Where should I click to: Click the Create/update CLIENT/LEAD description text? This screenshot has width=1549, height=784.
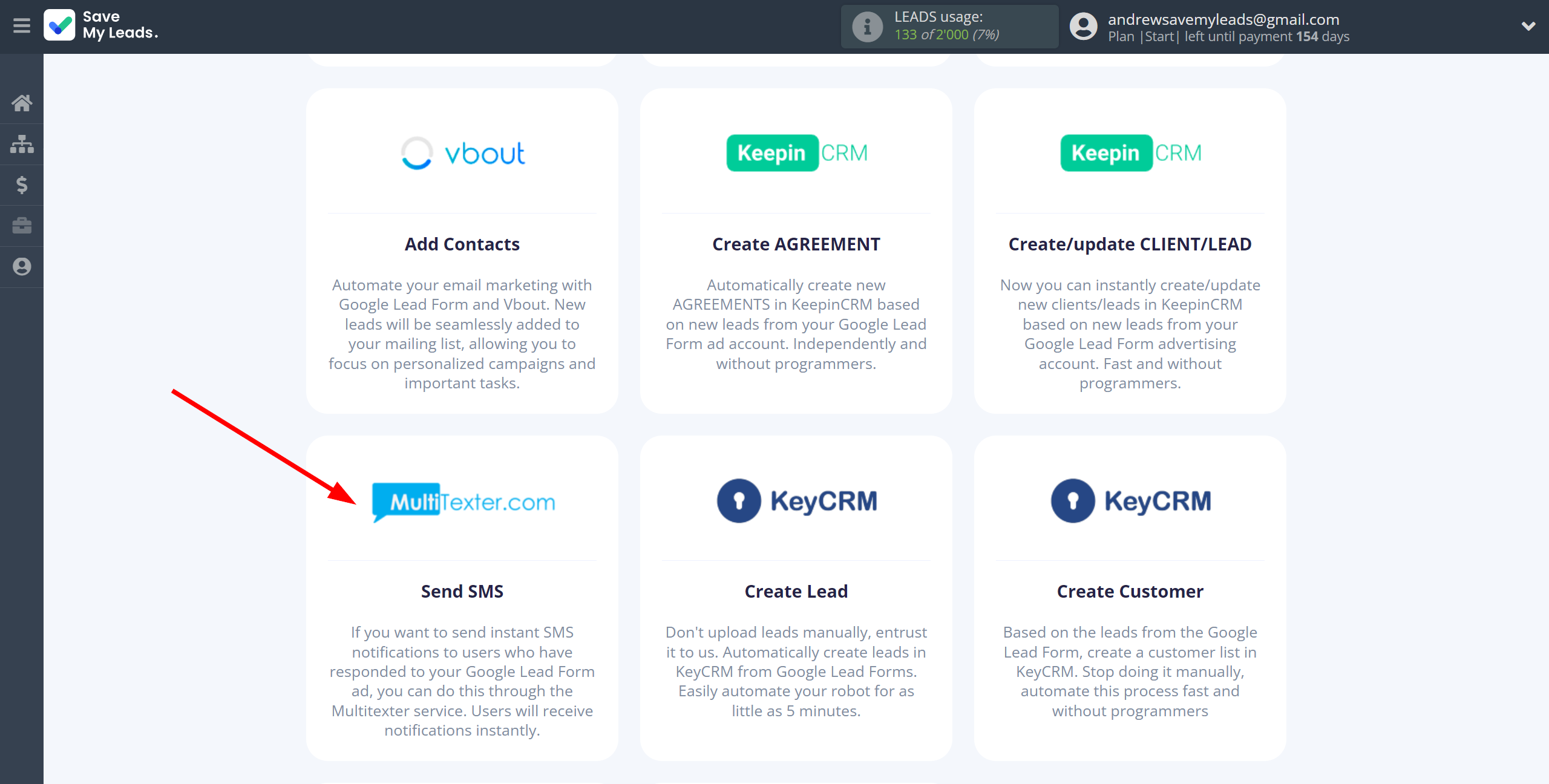(1130, 334)
